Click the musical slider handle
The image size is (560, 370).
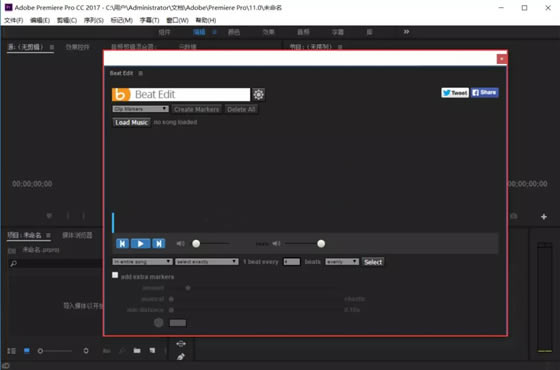(x=171, y=299)
